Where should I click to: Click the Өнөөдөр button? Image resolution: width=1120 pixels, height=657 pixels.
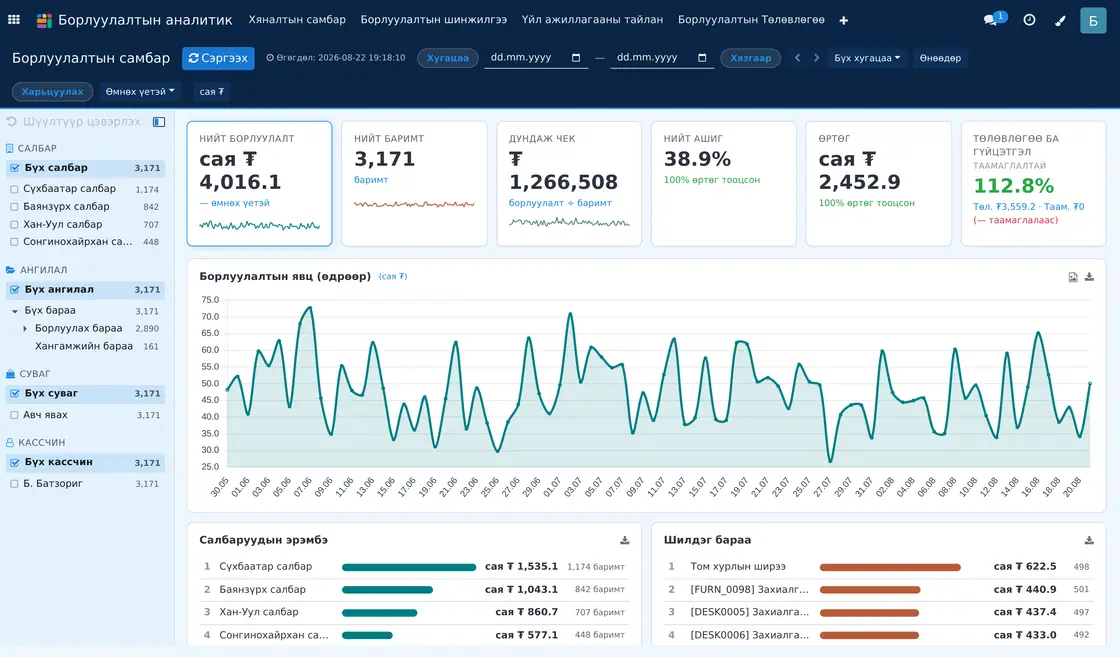[x=940, y=58]
